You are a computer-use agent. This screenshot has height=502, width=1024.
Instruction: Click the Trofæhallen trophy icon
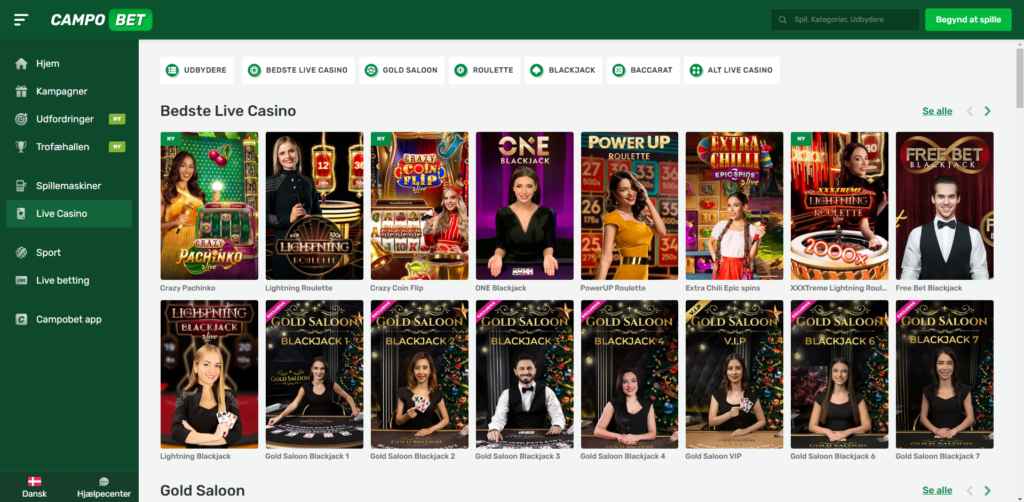point(22,147)
